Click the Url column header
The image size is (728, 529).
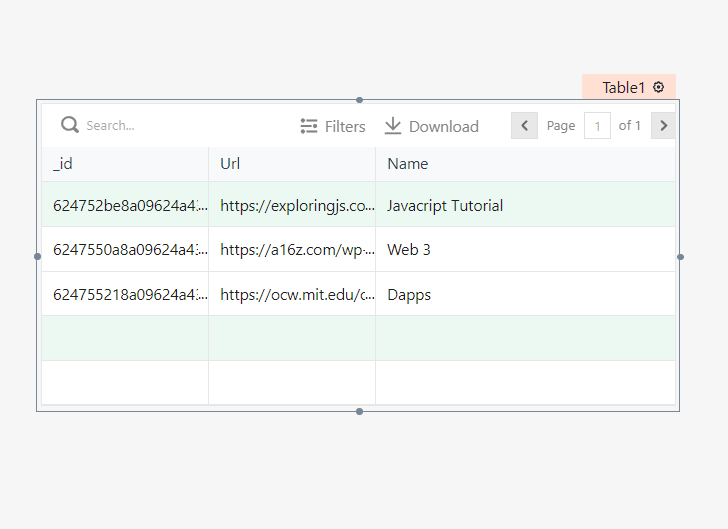(230, 164)
